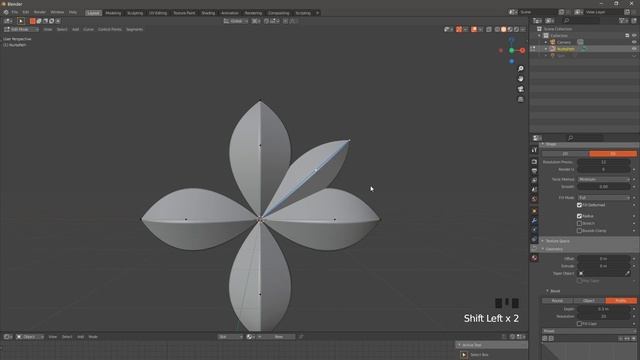The height and width of the screenshot is (360, 640).
Task: Expand the Camera item in outliner
Action: [x=546, y=42]
